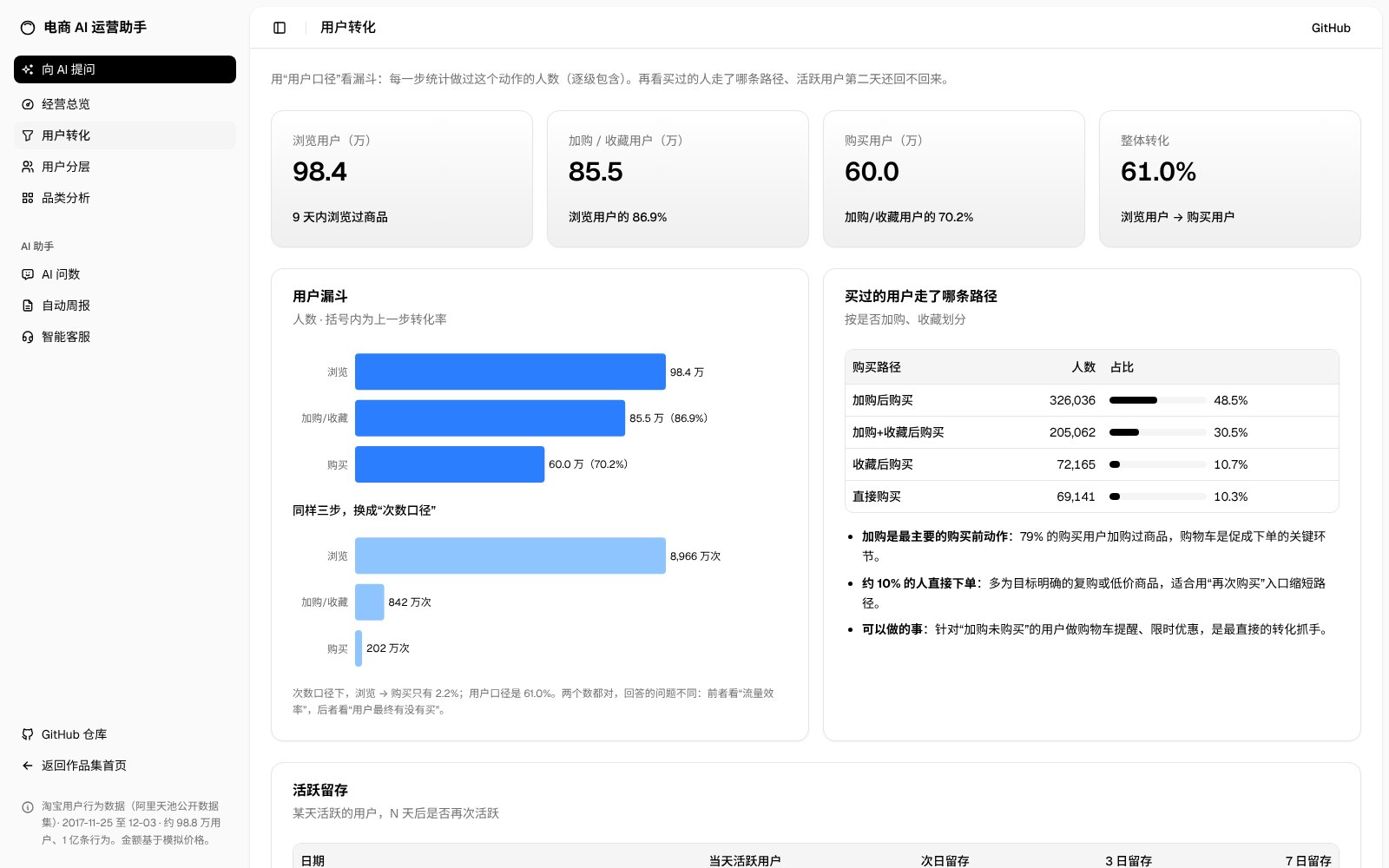Screen dimensions: 1389x868
Task: Click the back arrow icon for 返回作品集首页
Action: [28, 766]
